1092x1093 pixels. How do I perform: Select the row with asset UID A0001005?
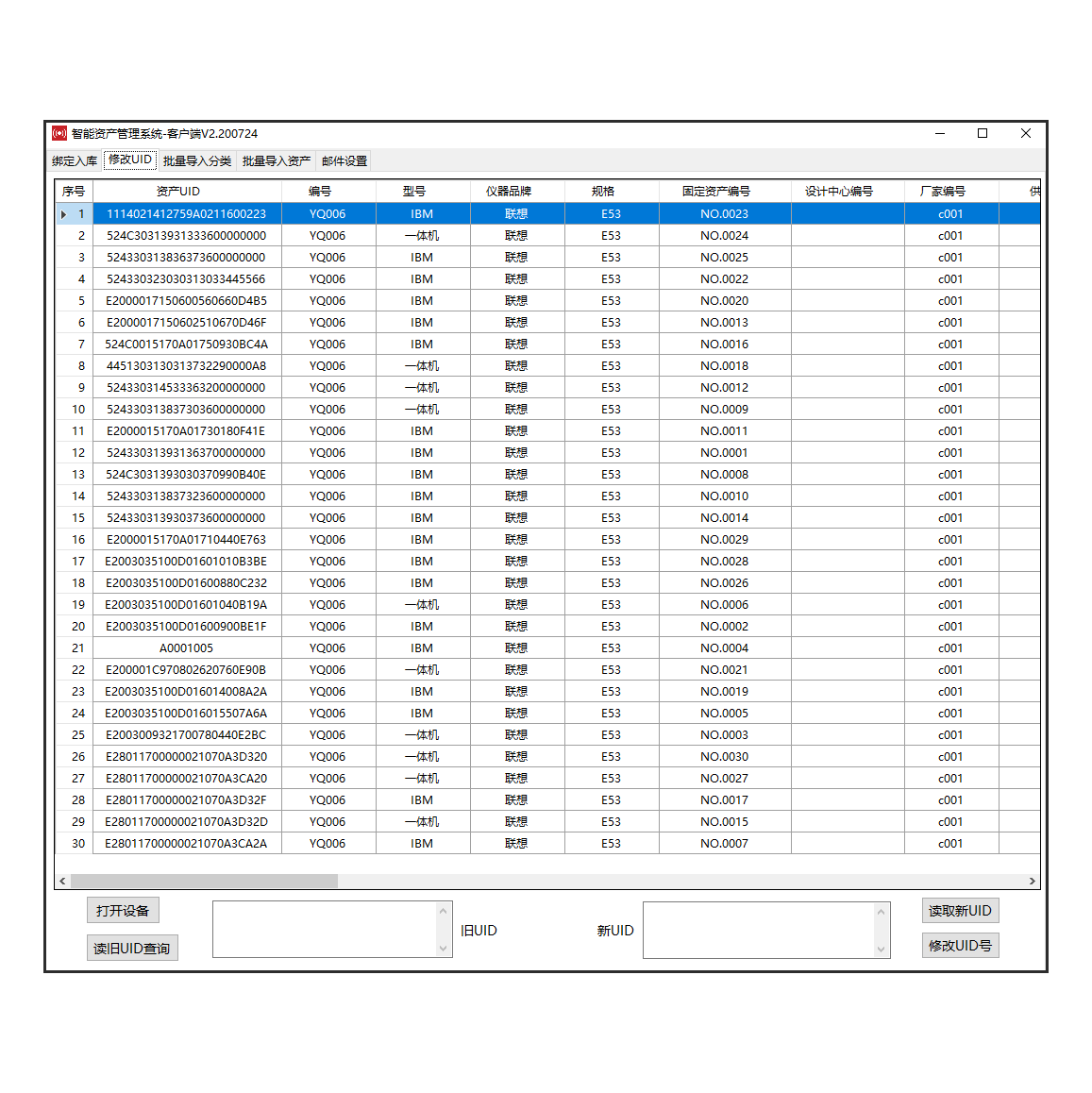point(547,648)
